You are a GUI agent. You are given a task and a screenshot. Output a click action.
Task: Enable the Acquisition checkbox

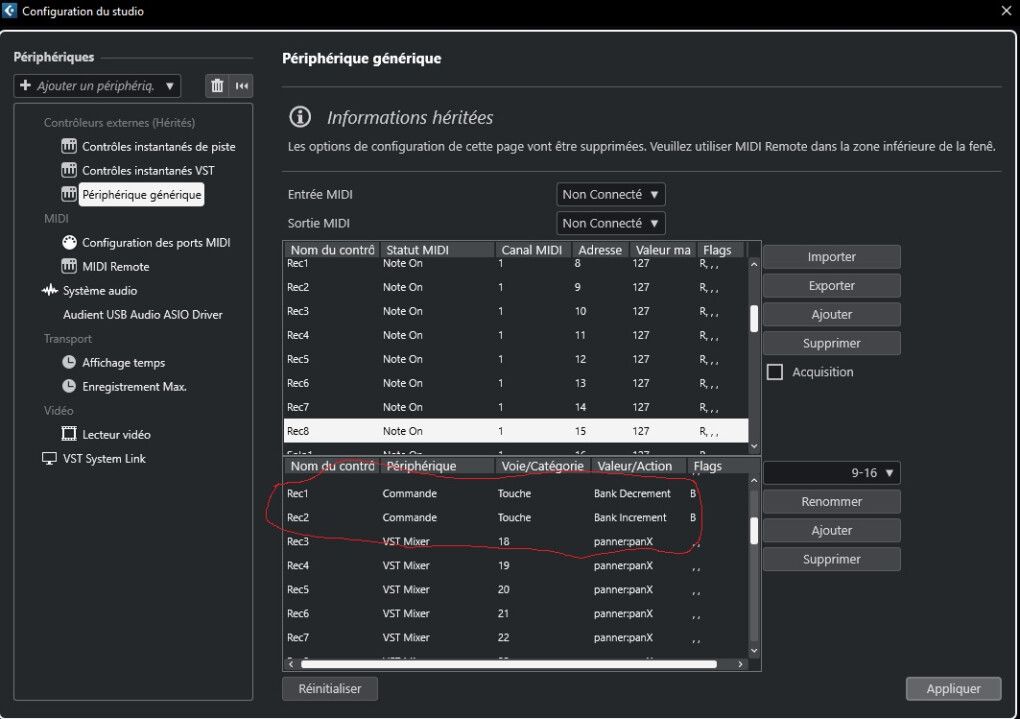pos(775,372)
